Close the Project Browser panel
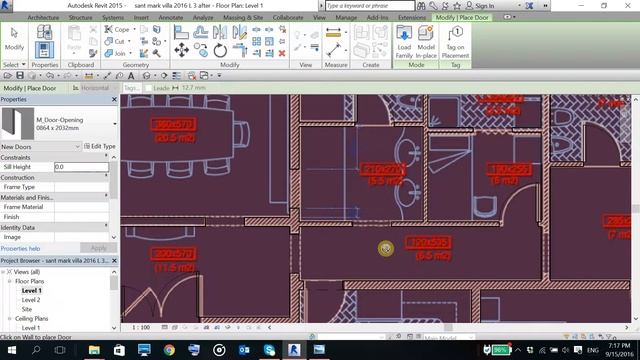The height and width of the screenshot is (360, 640). point(114,260)
